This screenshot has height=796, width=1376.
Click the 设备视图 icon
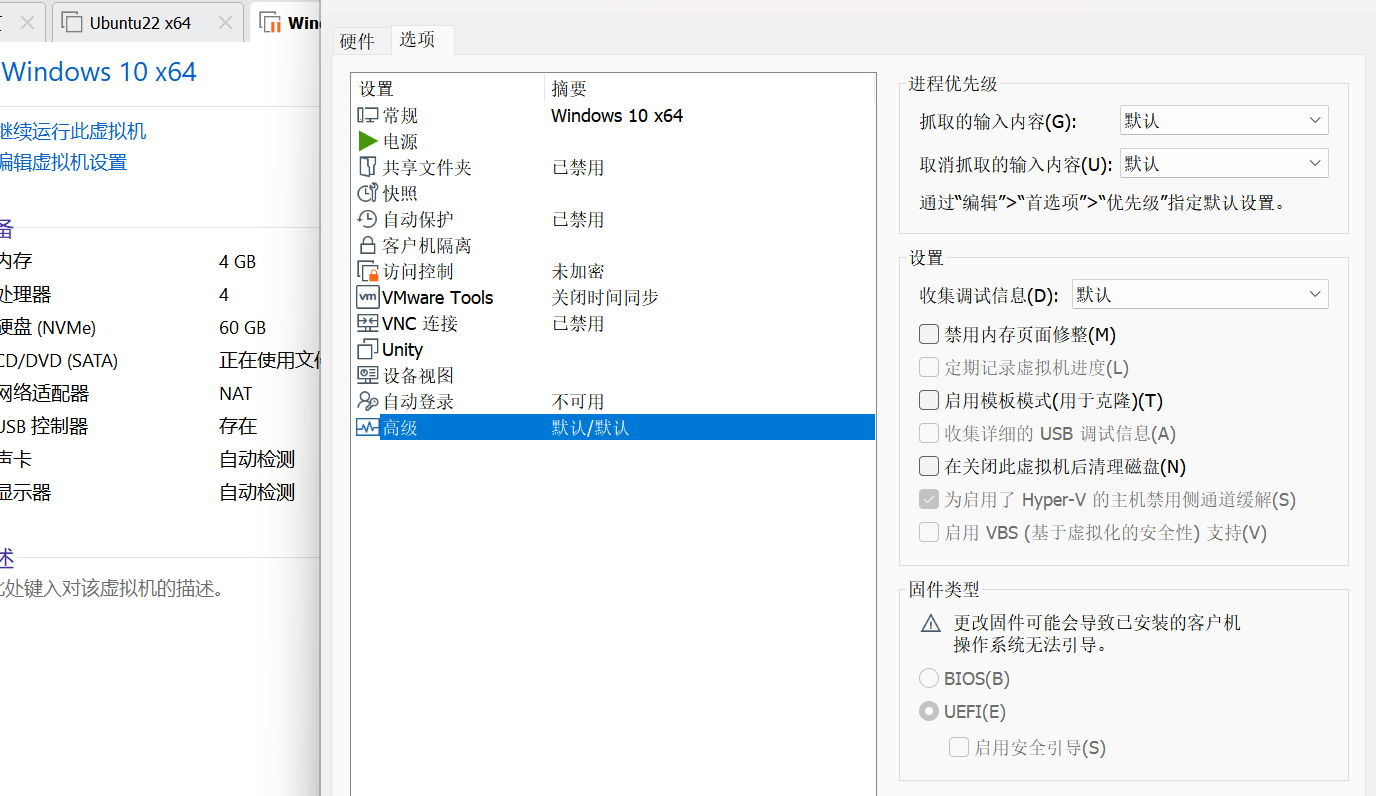[x=367, y=376]
